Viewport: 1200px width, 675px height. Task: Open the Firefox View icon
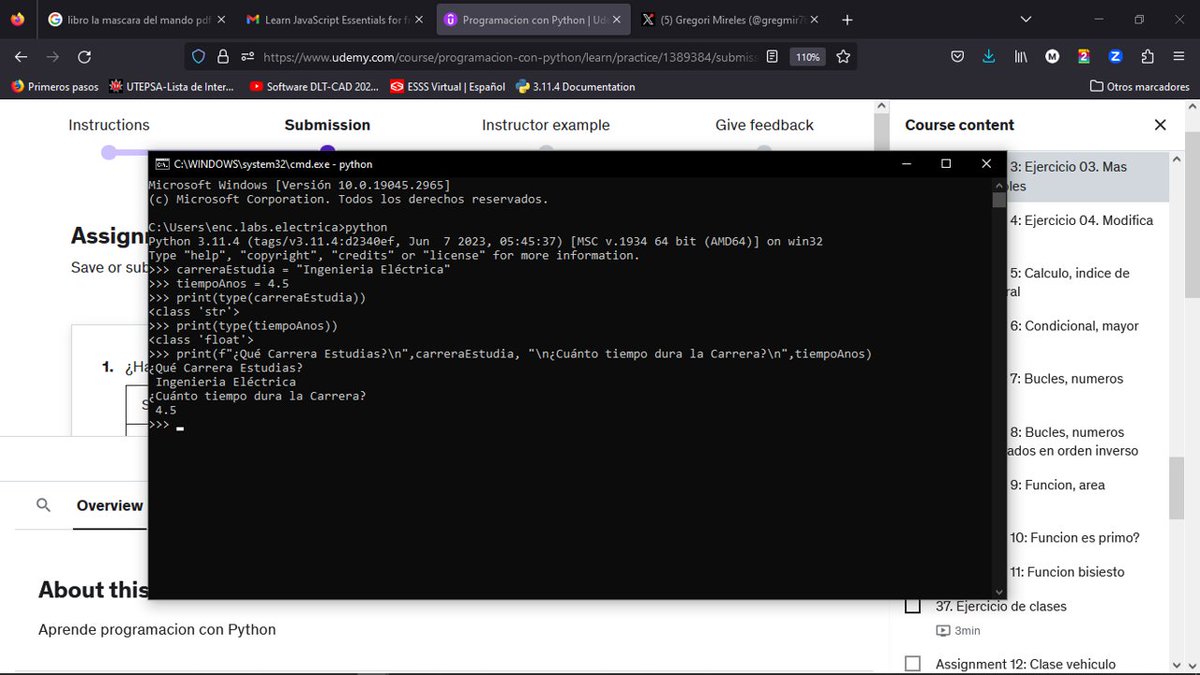[x=19, y=19]
